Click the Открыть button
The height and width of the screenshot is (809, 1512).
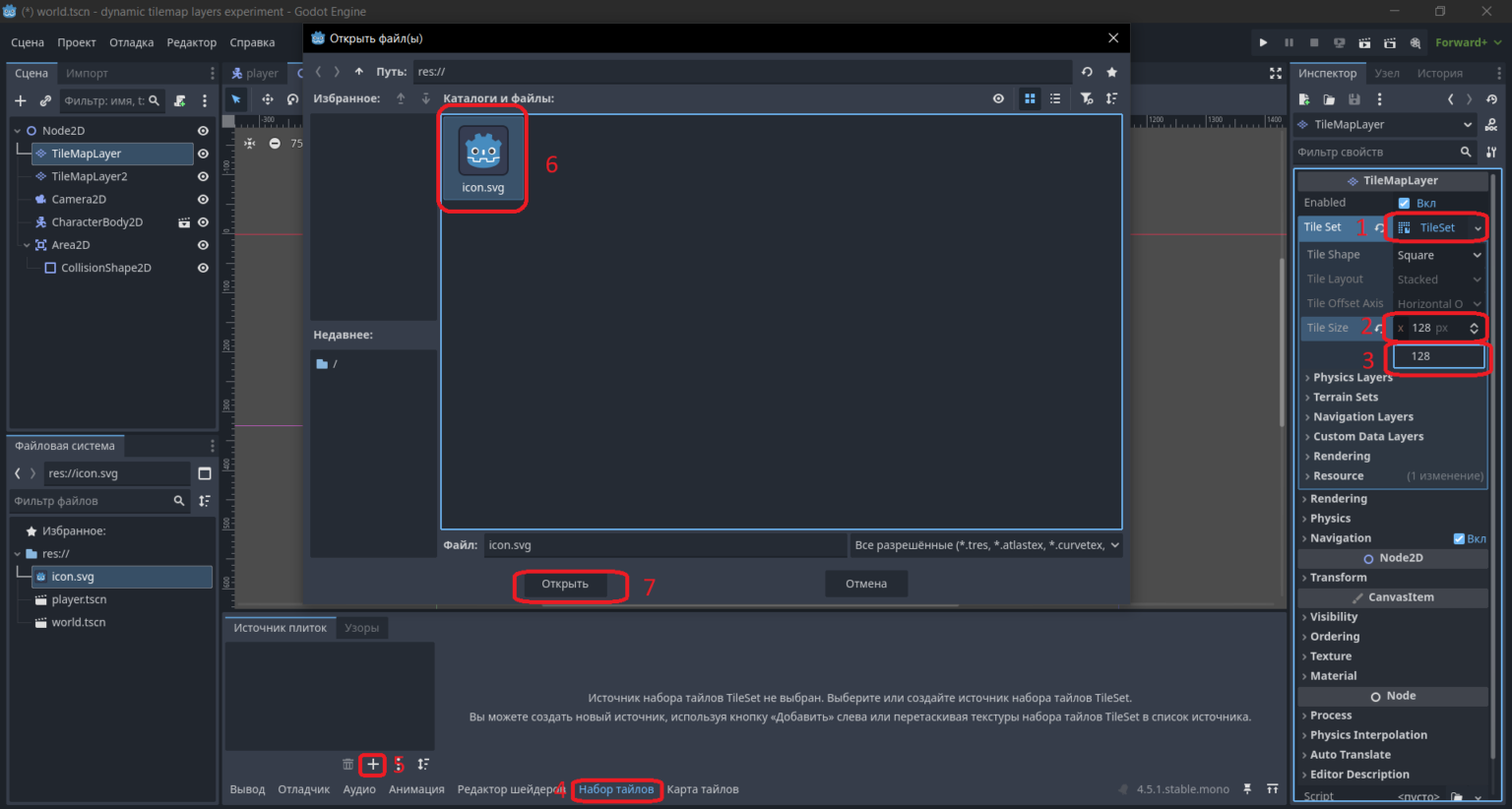tap(565, 584)
